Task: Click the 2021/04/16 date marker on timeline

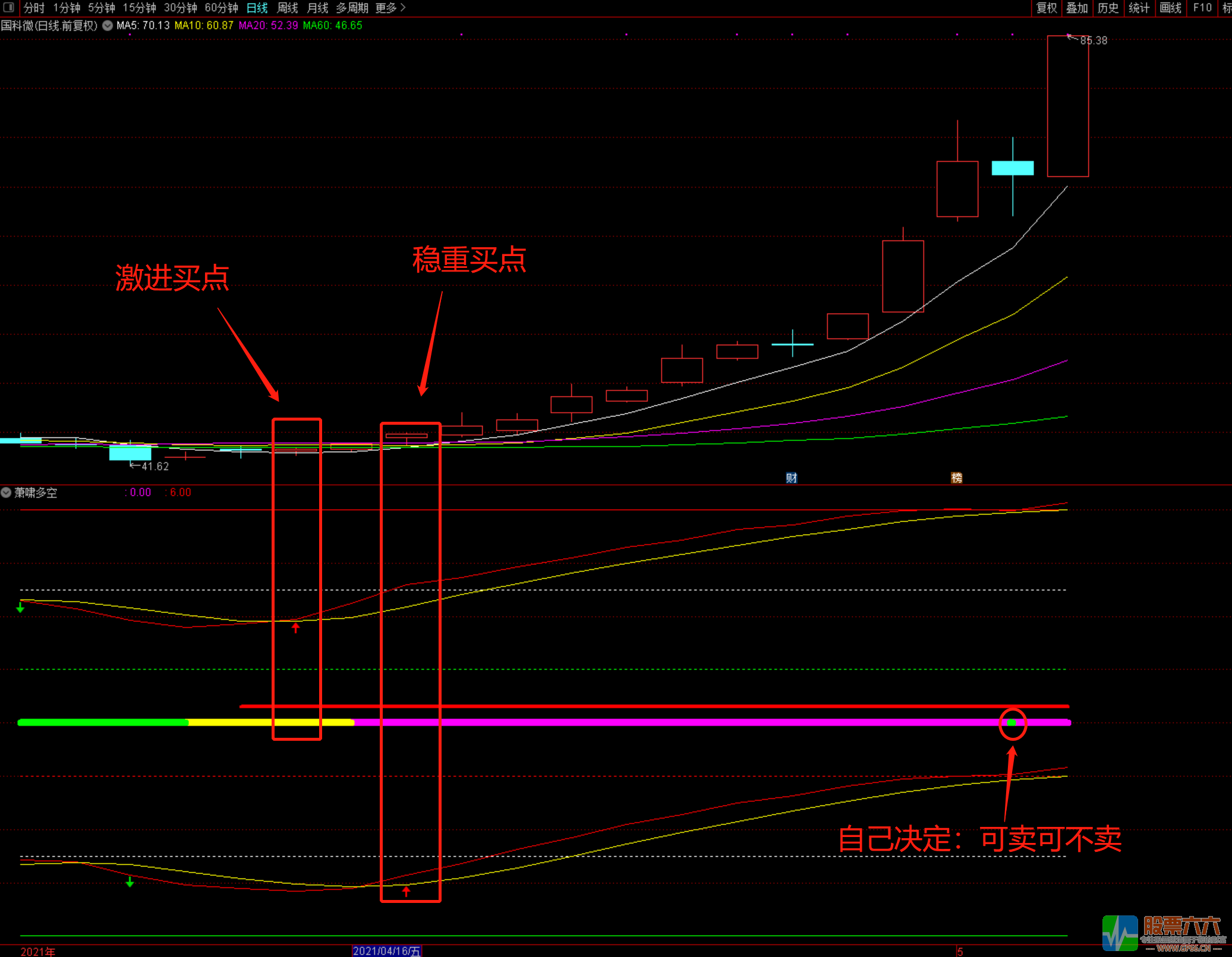Action: (x=387, y=951)
